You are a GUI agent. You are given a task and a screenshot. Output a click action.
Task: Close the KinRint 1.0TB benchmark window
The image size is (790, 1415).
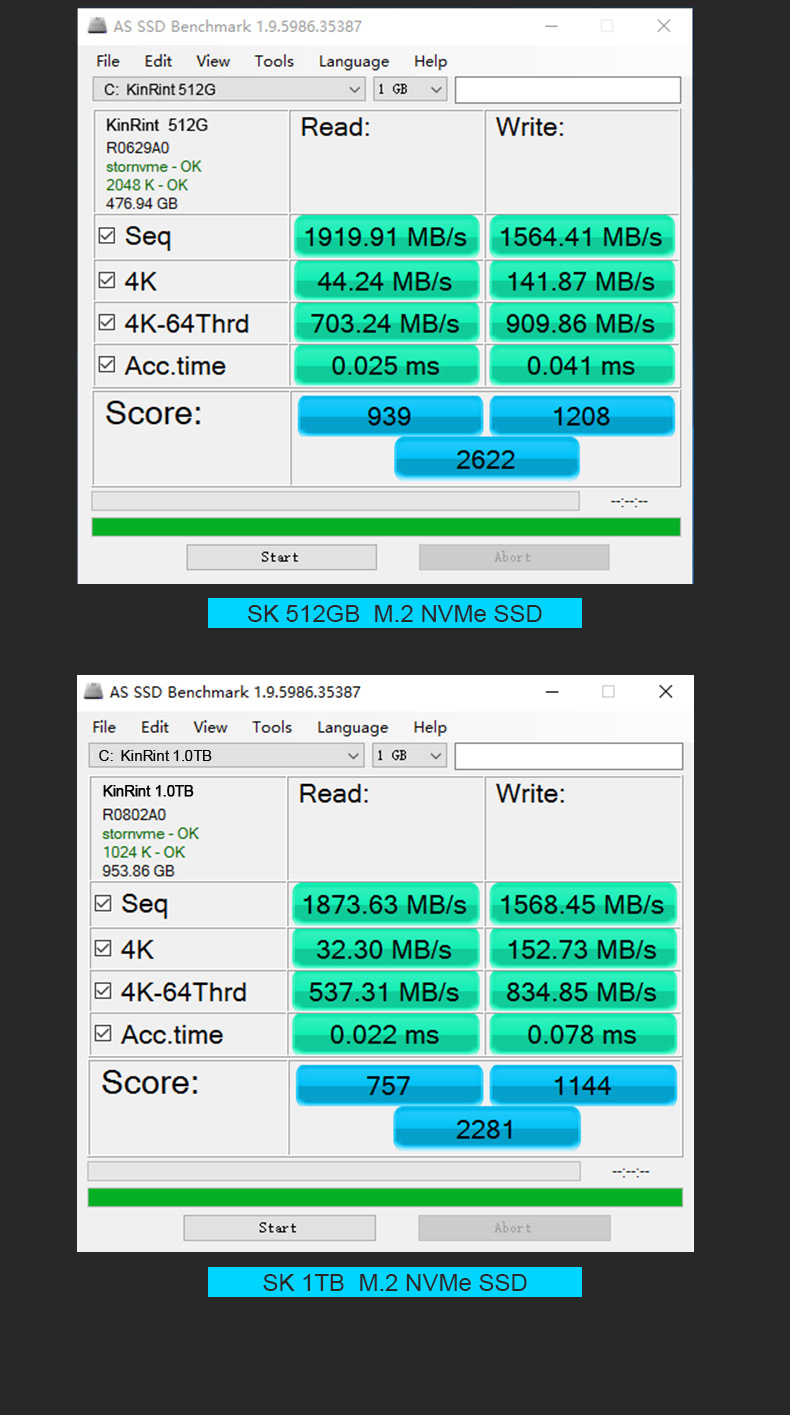(x=666, y=691)
